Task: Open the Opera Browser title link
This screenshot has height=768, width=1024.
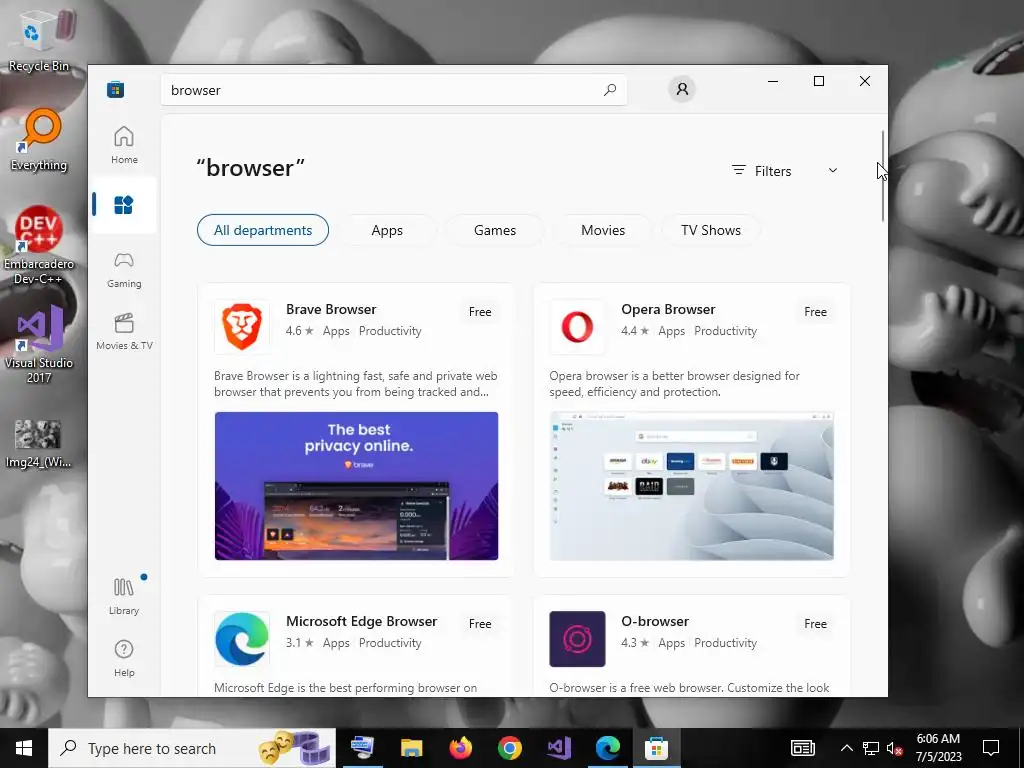Action: (x=668, y=310)
